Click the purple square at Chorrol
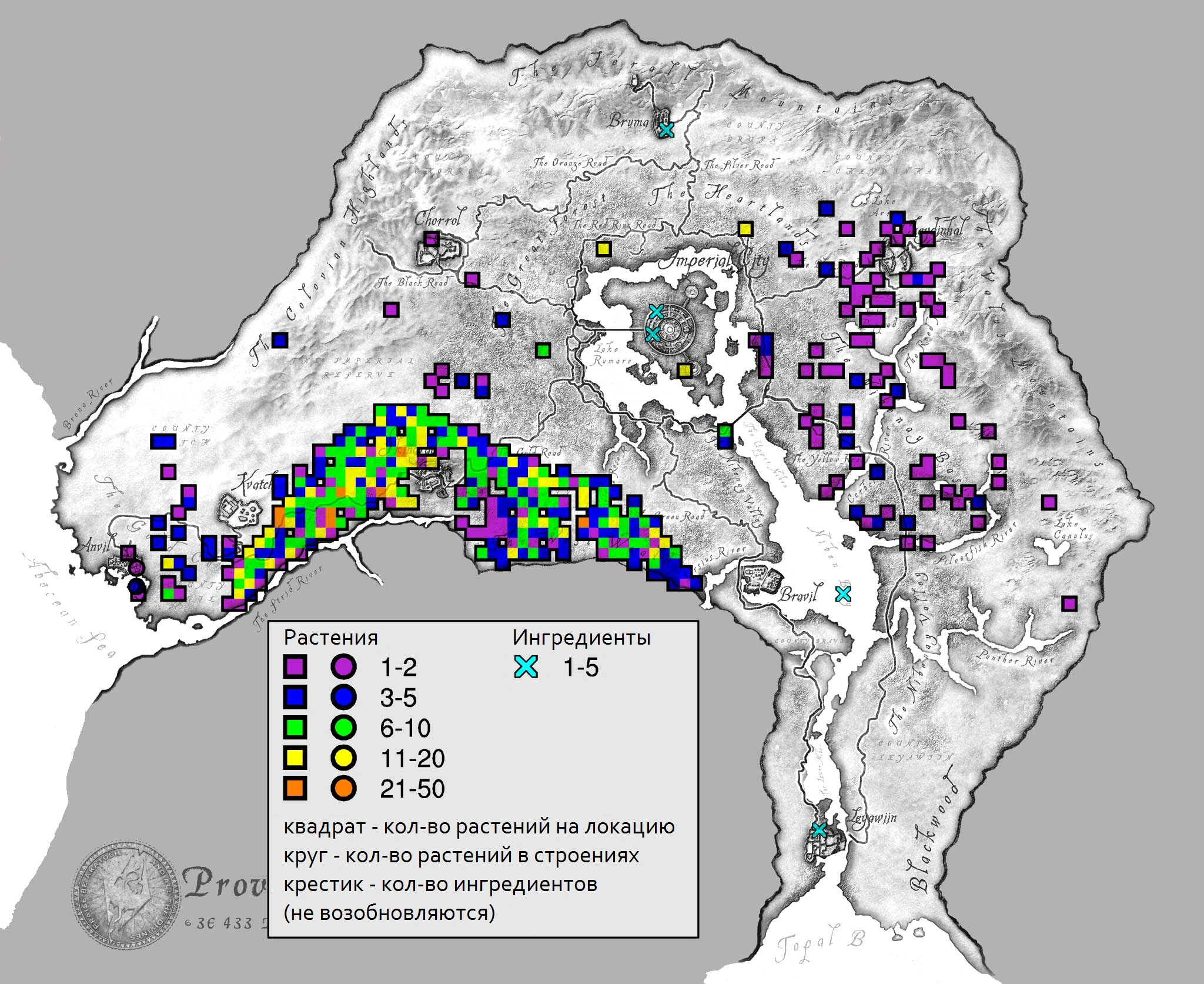Viewport: 1204px width, 984px height. point(432,239)
